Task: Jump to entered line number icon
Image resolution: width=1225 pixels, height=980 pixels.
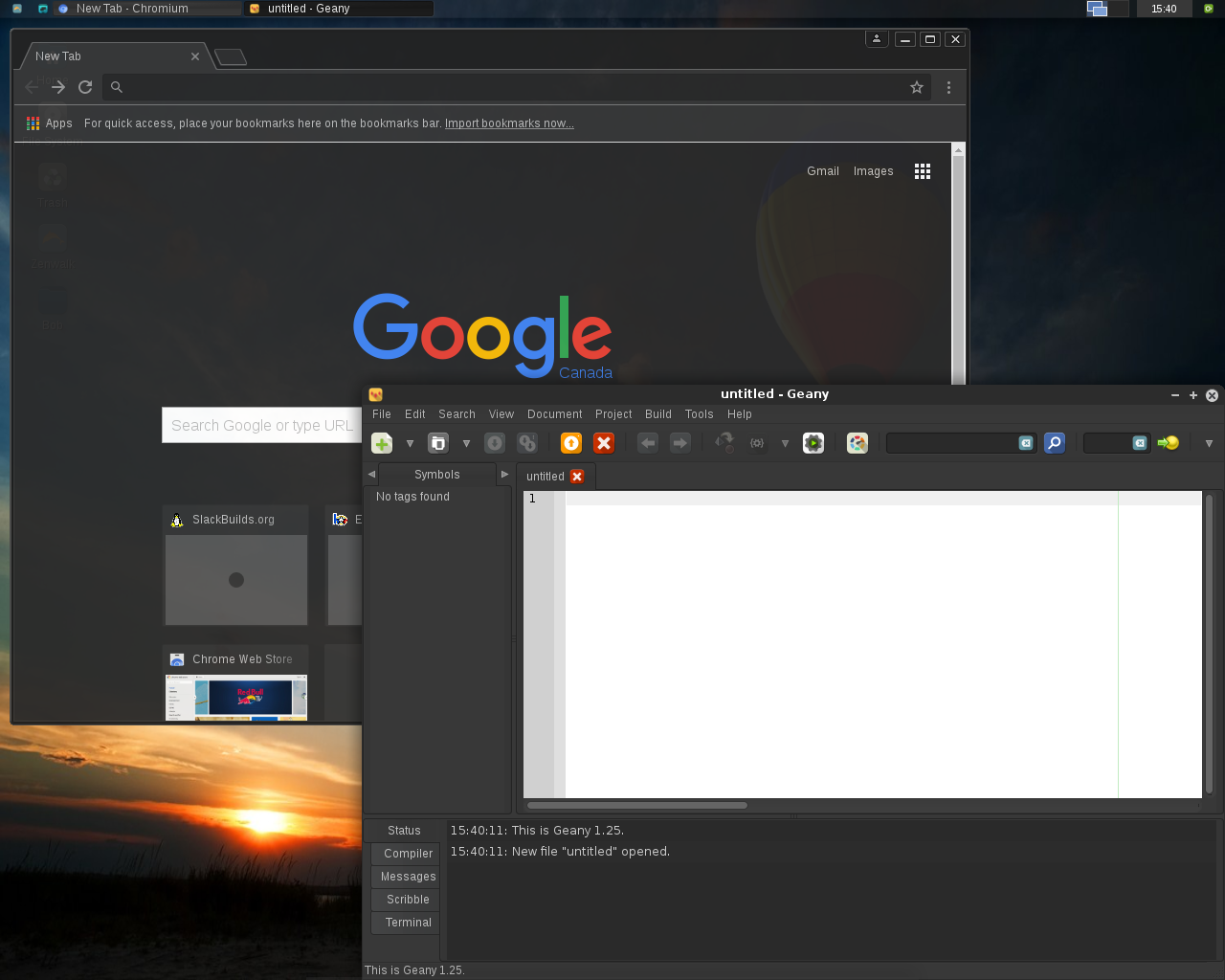Action: [x=1169, y=443]
